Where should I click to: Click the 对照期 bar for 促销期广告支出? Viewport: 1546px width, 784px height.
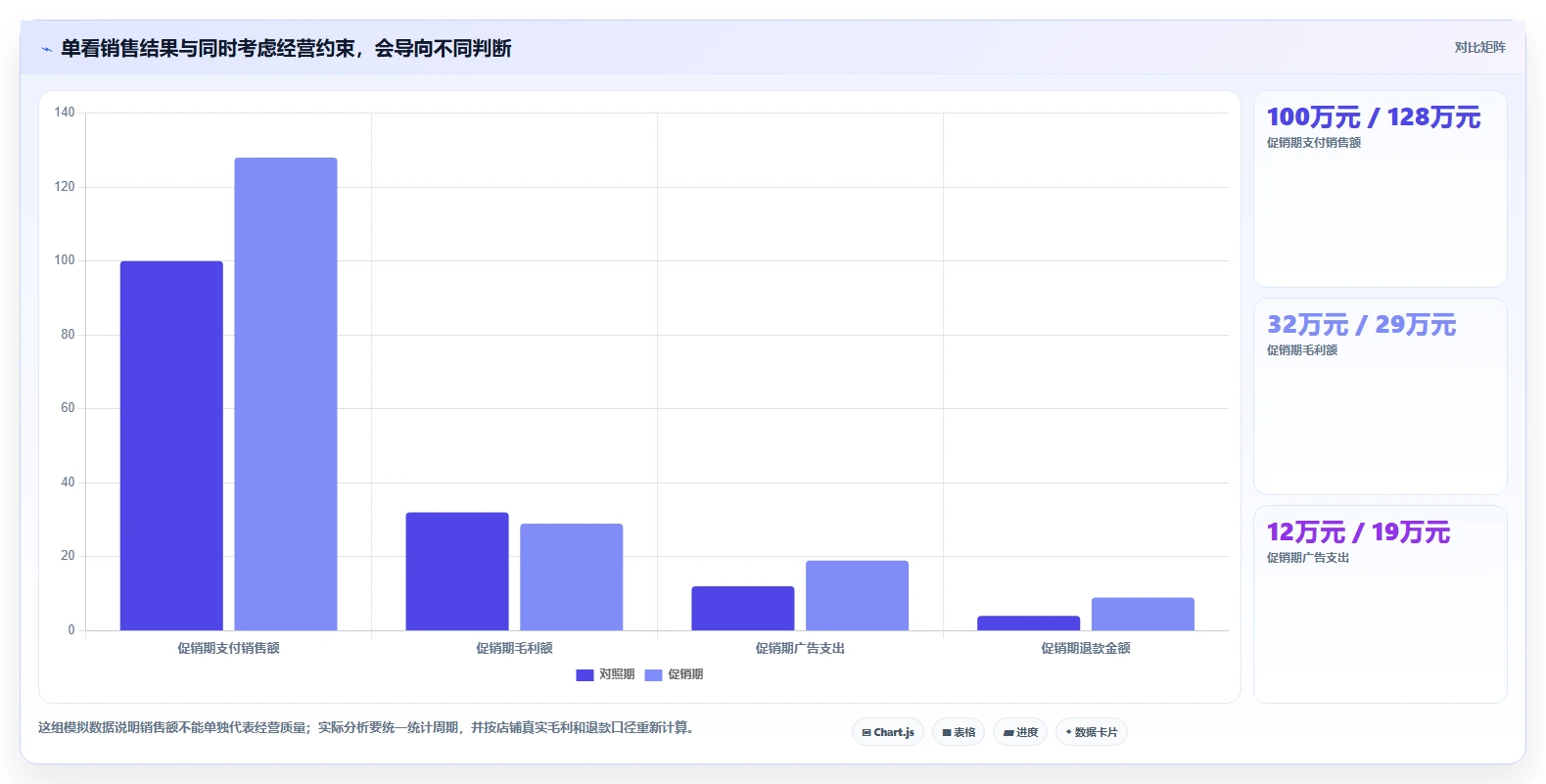coord(743,609)
